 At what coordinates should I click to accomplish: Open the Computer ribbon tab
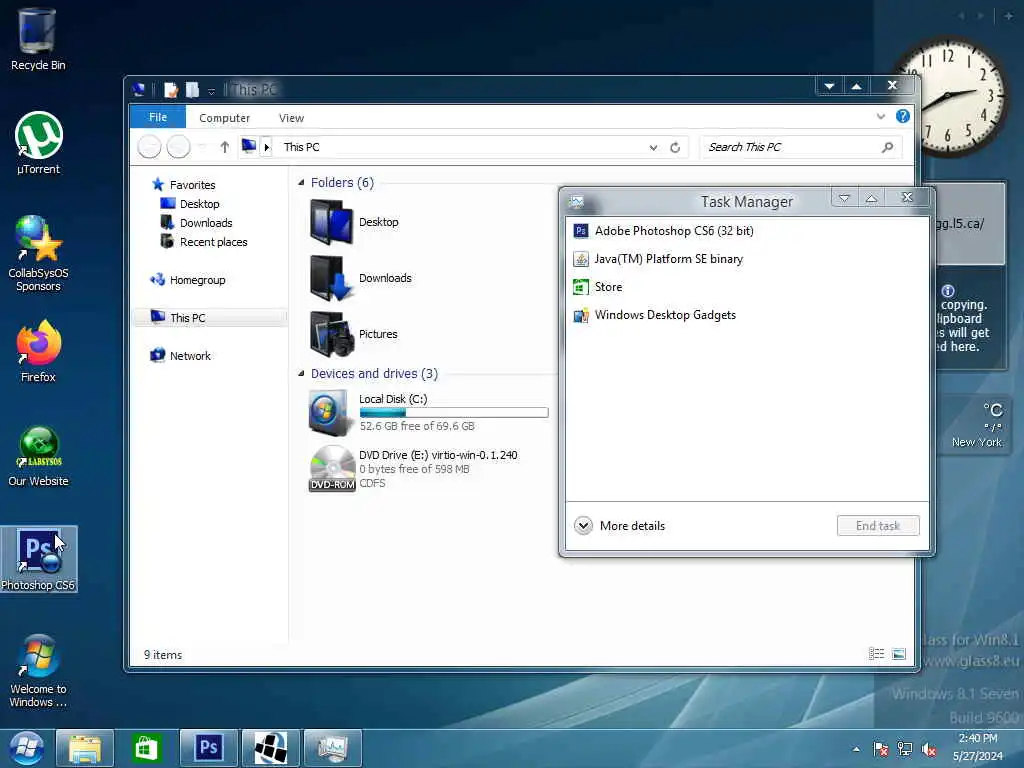point(225,118)
